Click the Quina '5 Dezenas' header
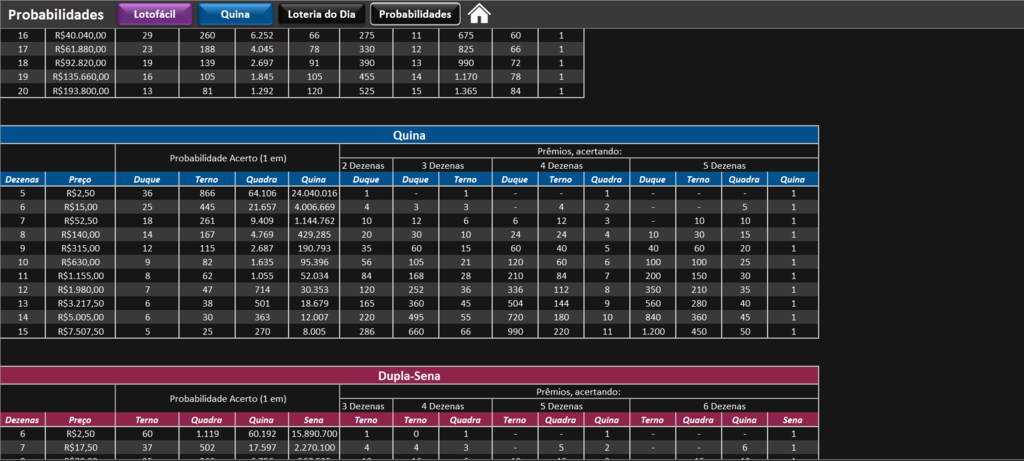Image resolution: width=1024 pixels, height=461 pixels. coord(724,165)
